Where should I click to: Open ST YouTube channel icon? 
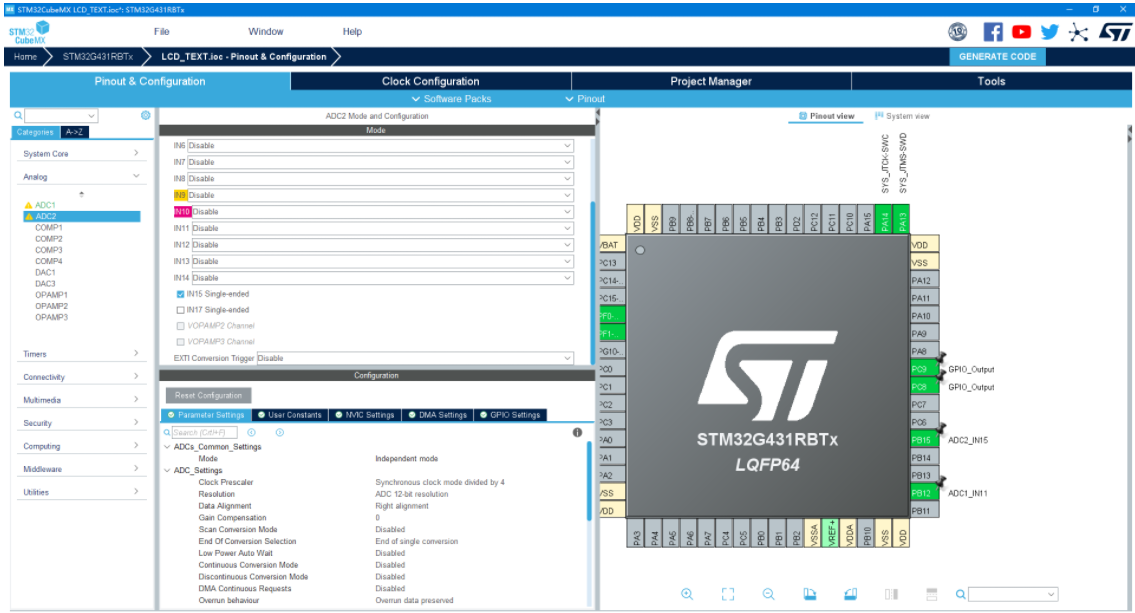(1021, 32)
